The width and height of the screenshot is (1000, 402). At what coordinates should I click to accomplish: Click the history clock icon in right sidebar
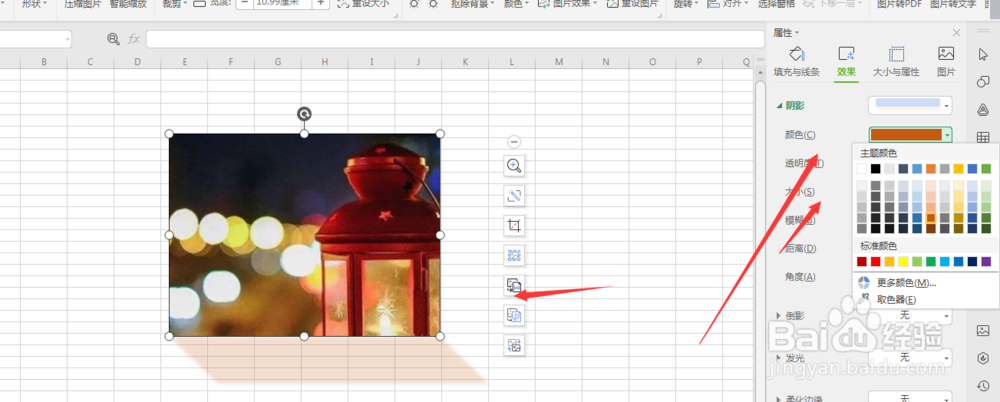pos(983,385)
